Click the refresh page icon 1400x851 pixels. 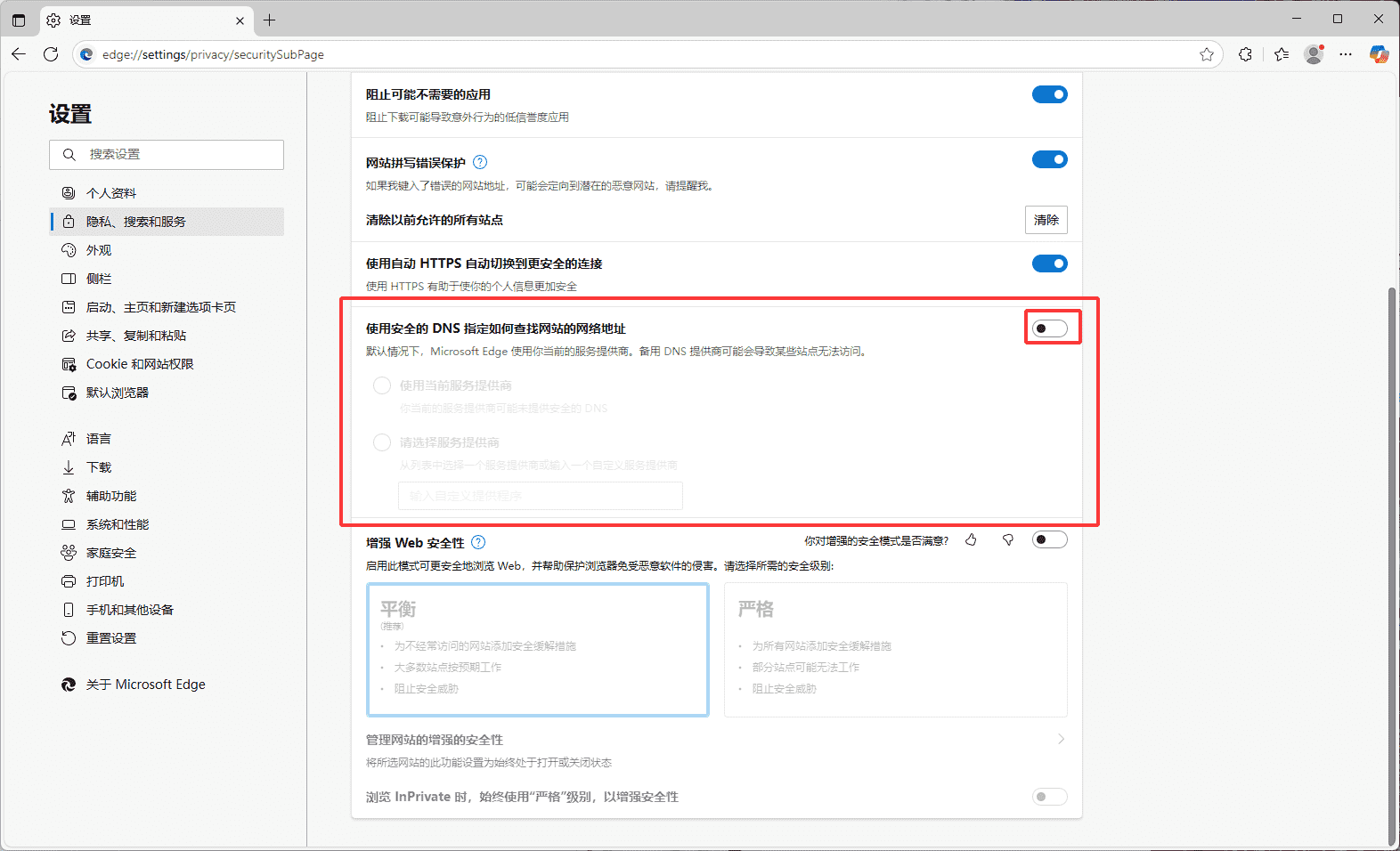(x=51, y=54)
